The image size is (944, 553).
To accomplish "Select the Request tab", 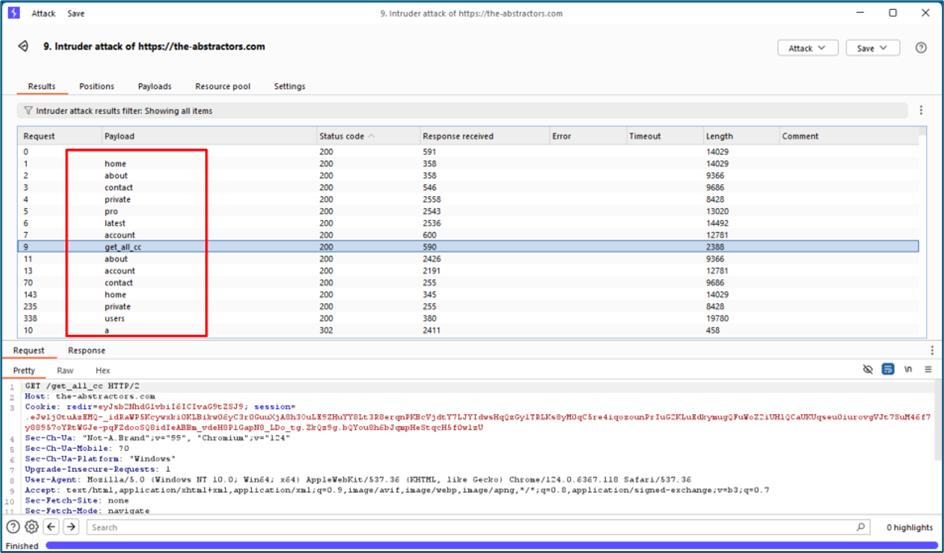I will tap(29, 350).
